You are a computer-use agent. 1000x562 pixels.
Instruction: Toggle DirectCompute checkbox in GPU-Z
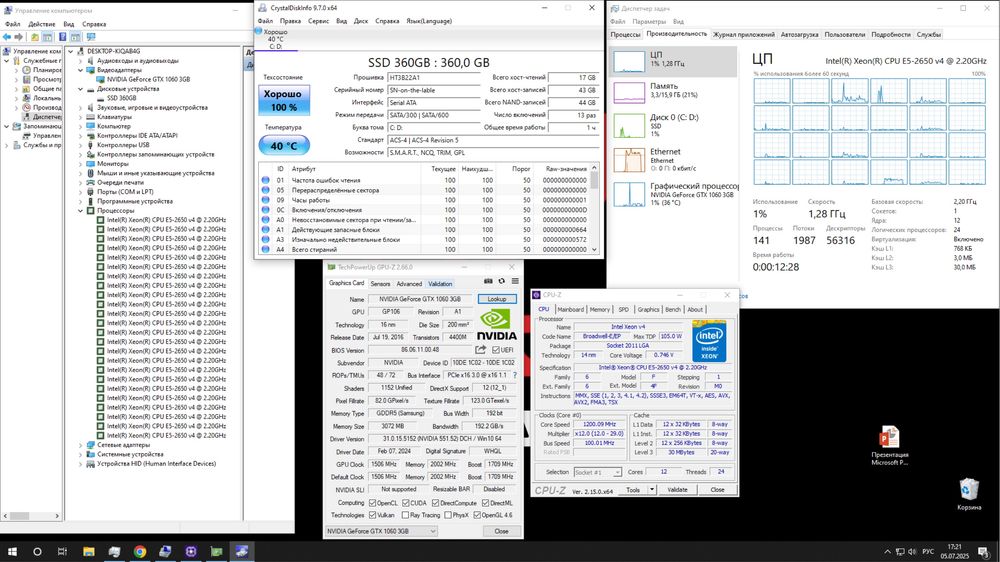pos(436,503)
